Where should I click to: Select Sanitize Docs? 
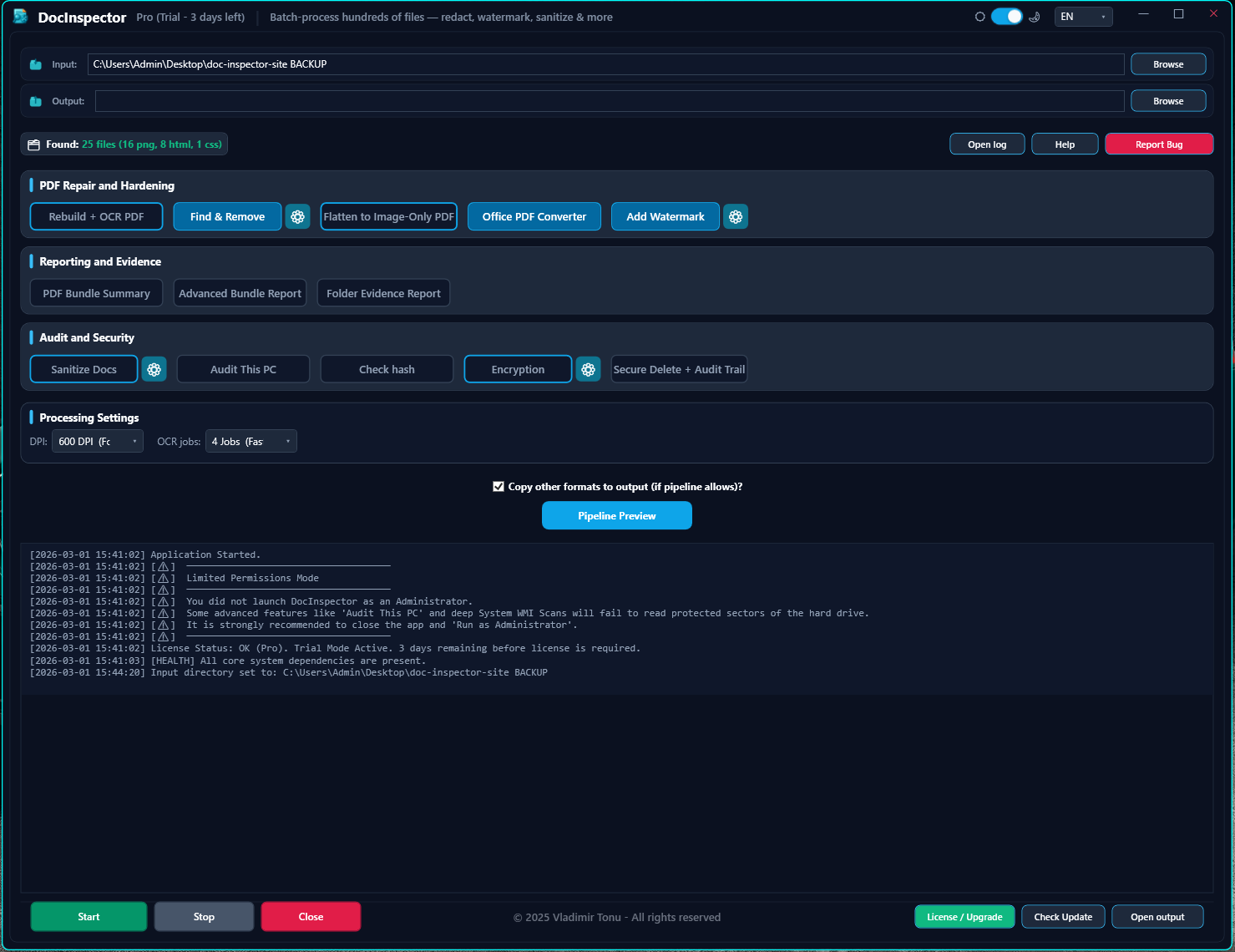pyautogui.click(x=84, y=369)
